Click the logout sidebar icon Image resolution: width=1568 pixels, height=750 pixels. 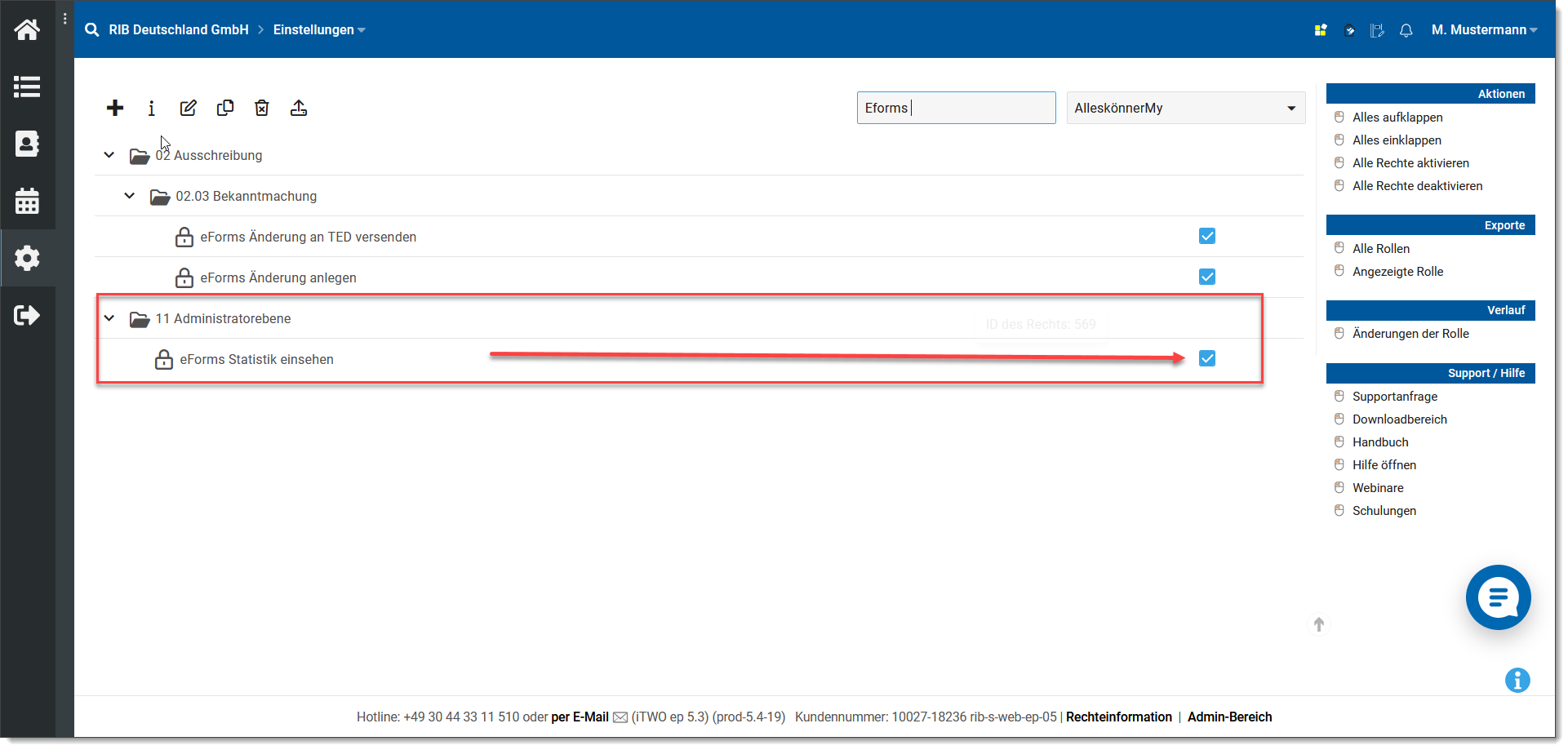click(27, 315)
